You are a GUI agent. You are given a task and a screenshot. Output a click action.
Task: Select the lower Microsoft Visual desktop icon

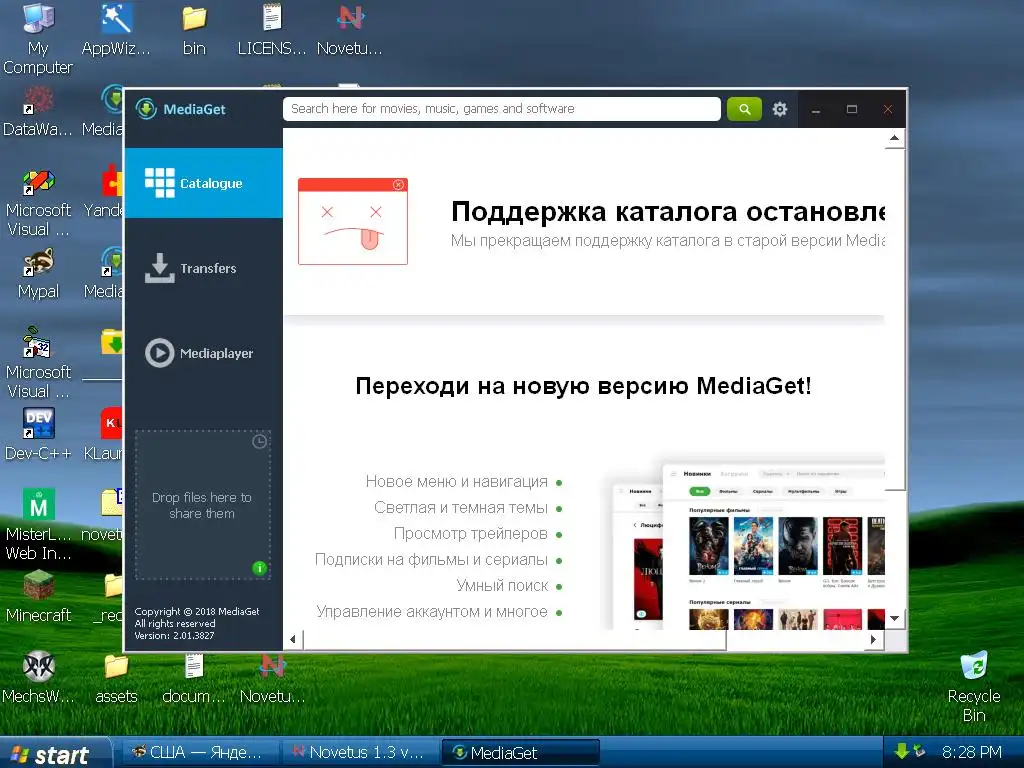38,364
